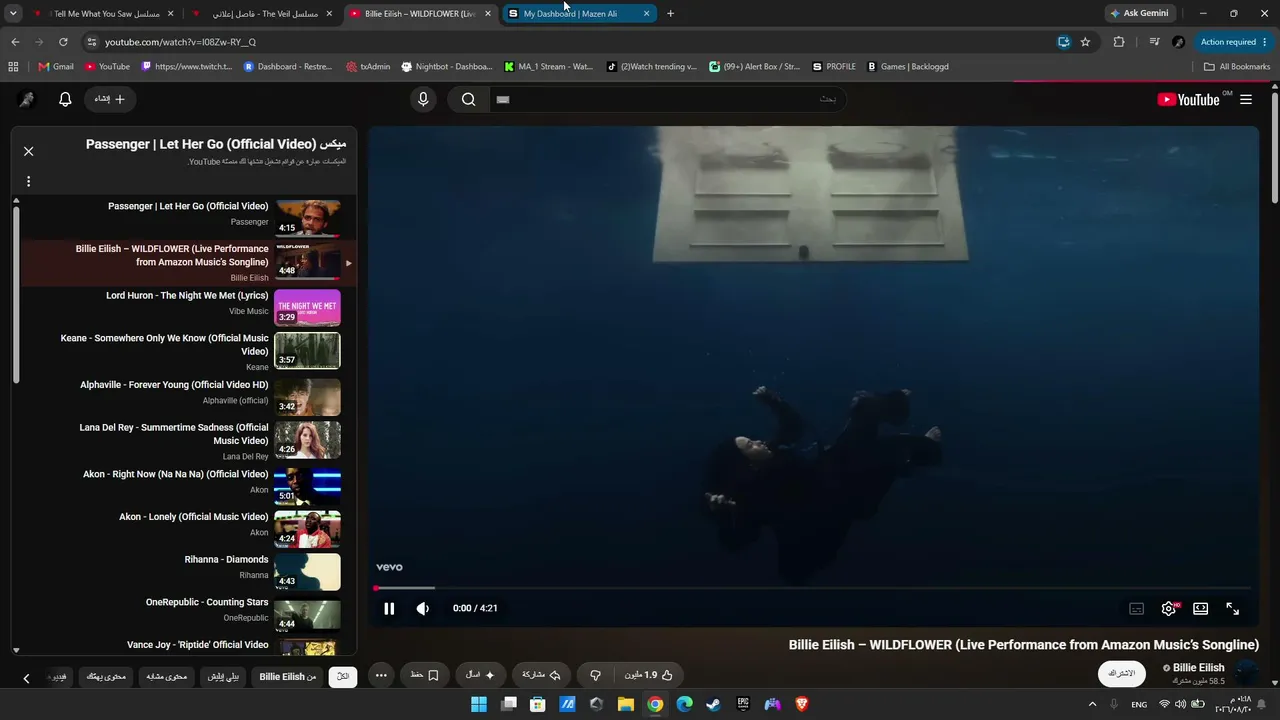The image size is (1280, 720).
Task: Reload the page
Action: [x=63, y=42]
